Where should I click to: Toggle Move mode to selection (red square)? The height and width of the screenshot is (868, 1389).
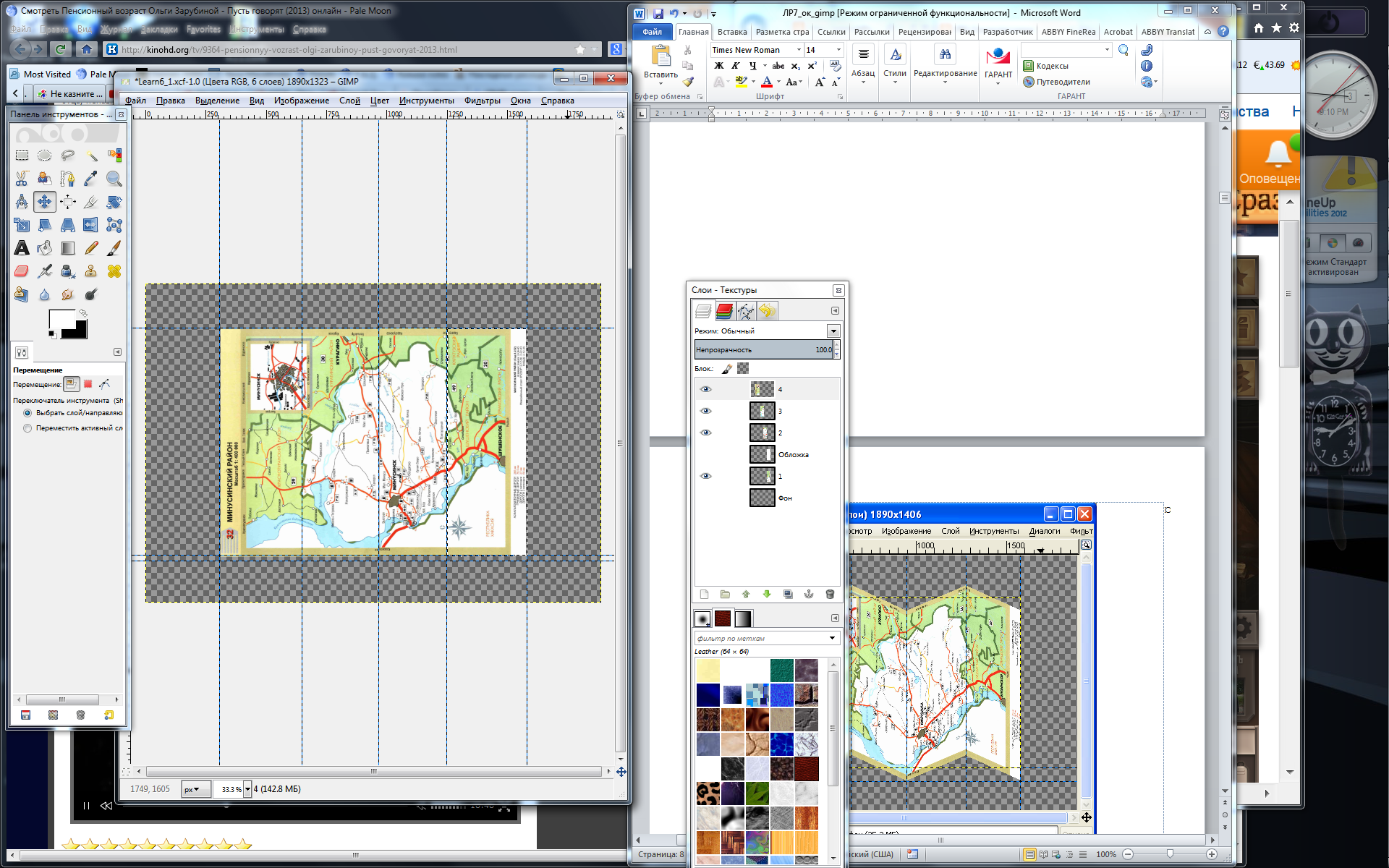[88, 384]
